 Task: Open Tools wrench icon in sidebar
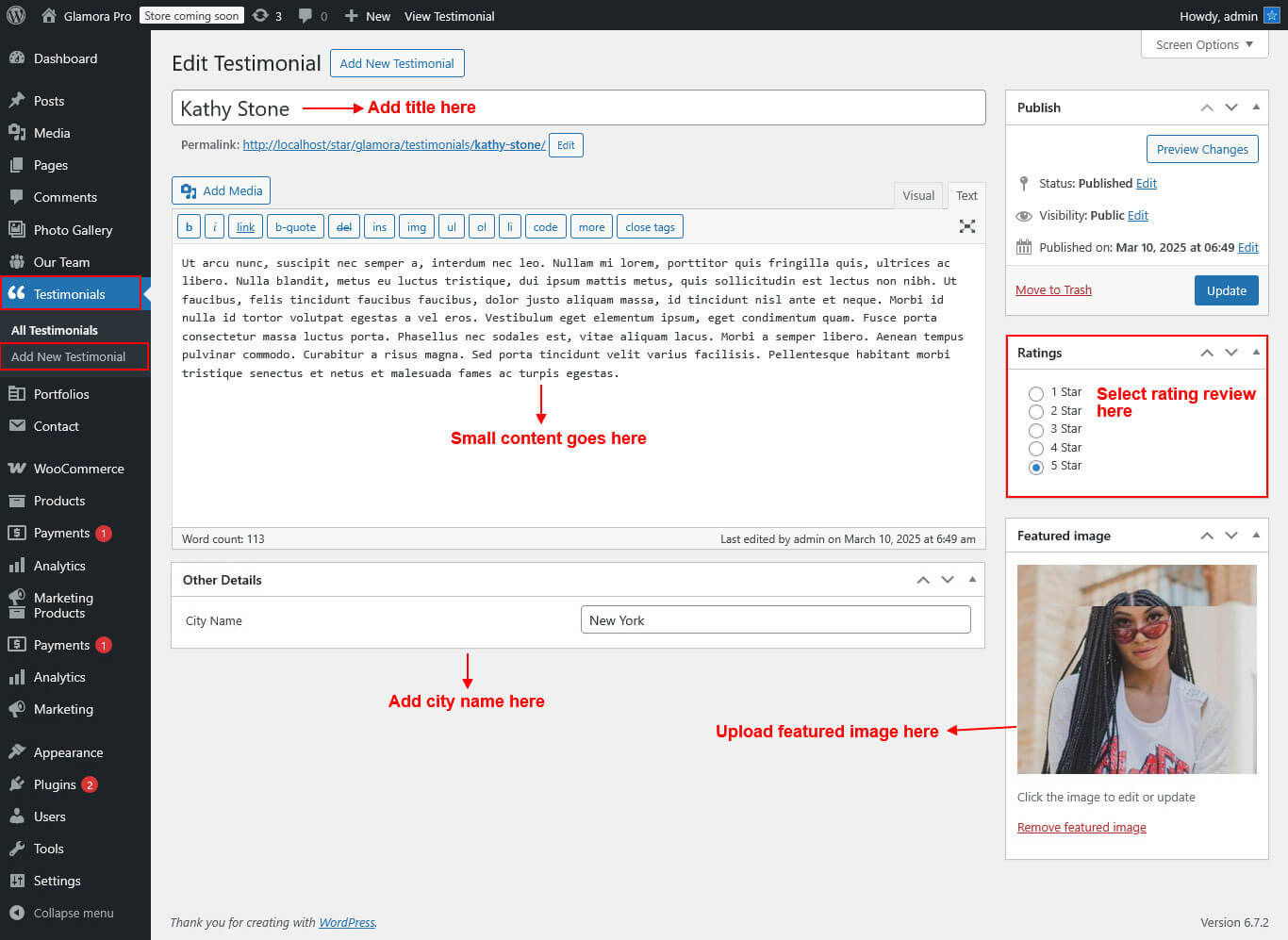pos(16,848)
